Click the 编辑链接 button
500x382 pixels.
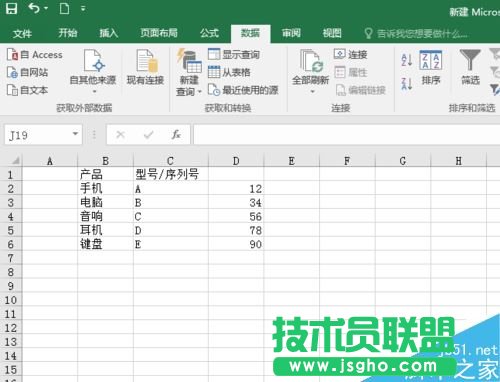pyautogui.click(x=360, y=90)
